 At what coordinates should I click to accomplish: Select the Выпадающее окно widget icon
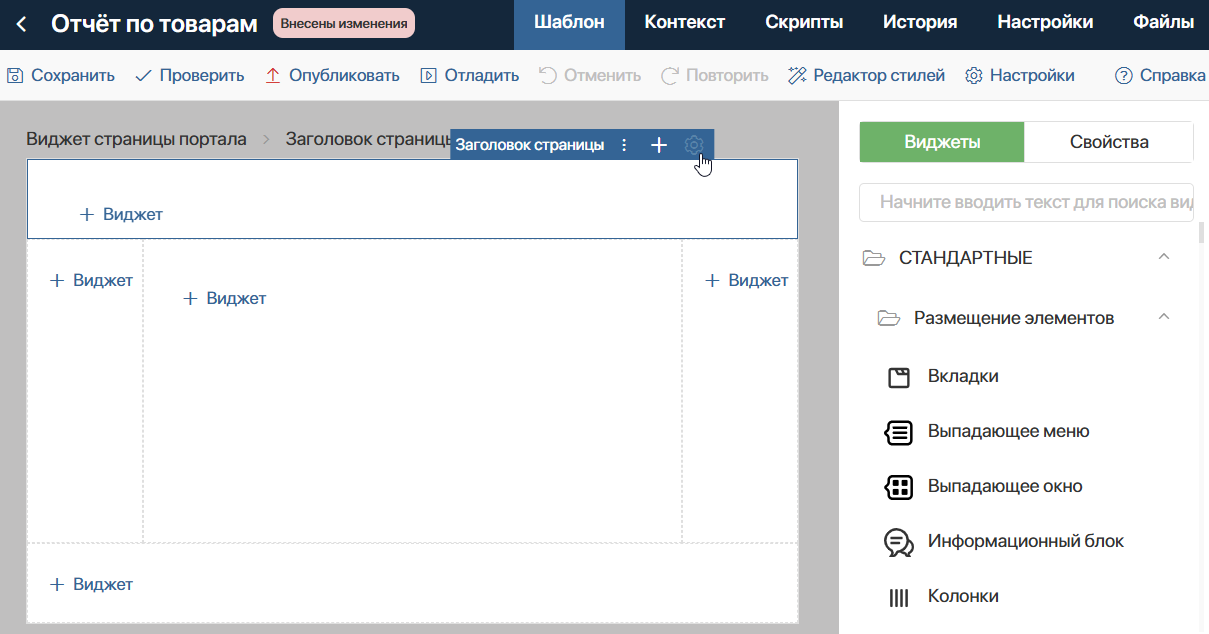coord(899,487)
